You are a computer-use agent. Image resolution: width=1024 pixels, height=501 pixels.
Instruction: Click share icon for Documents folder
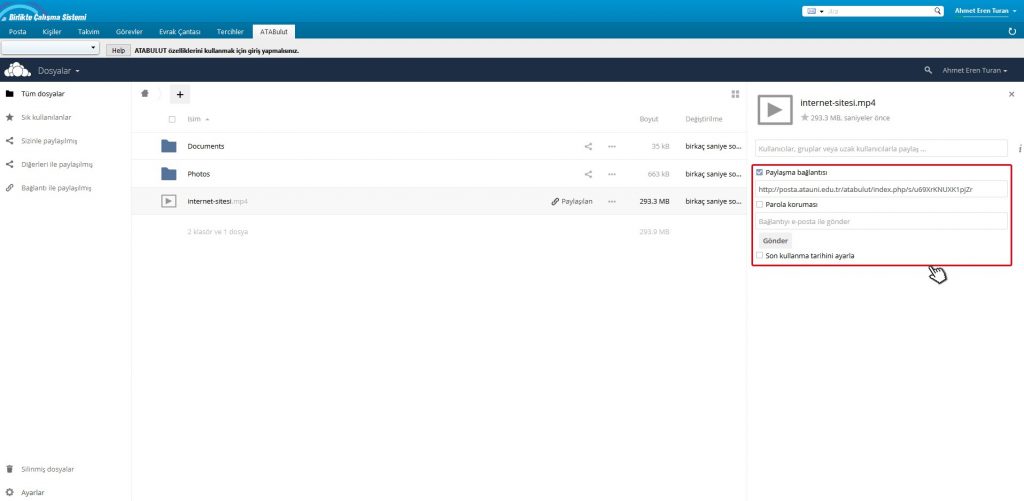tap(588, 146)
